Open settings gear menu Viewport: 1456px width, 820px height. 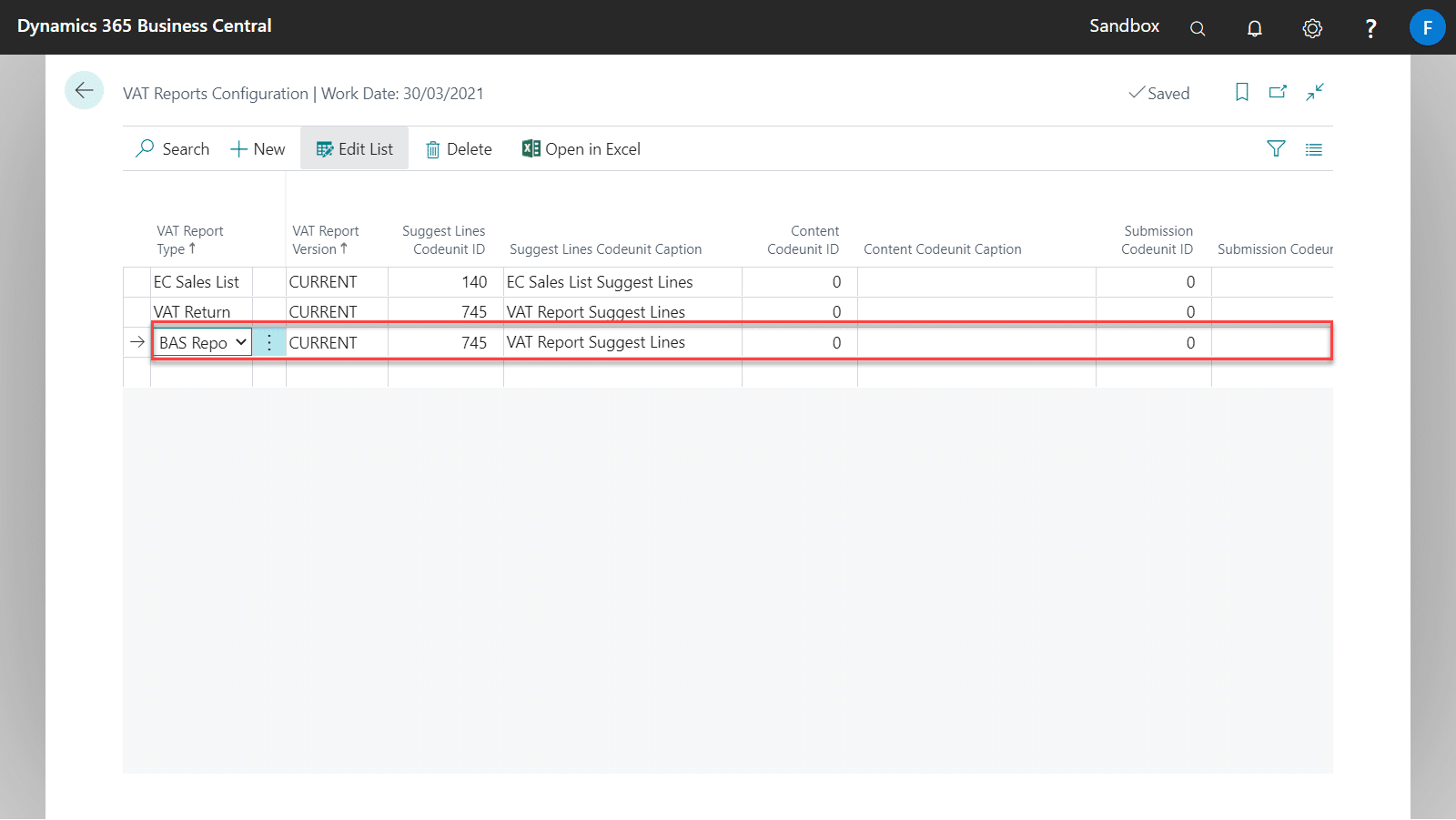click(1312, 28)
